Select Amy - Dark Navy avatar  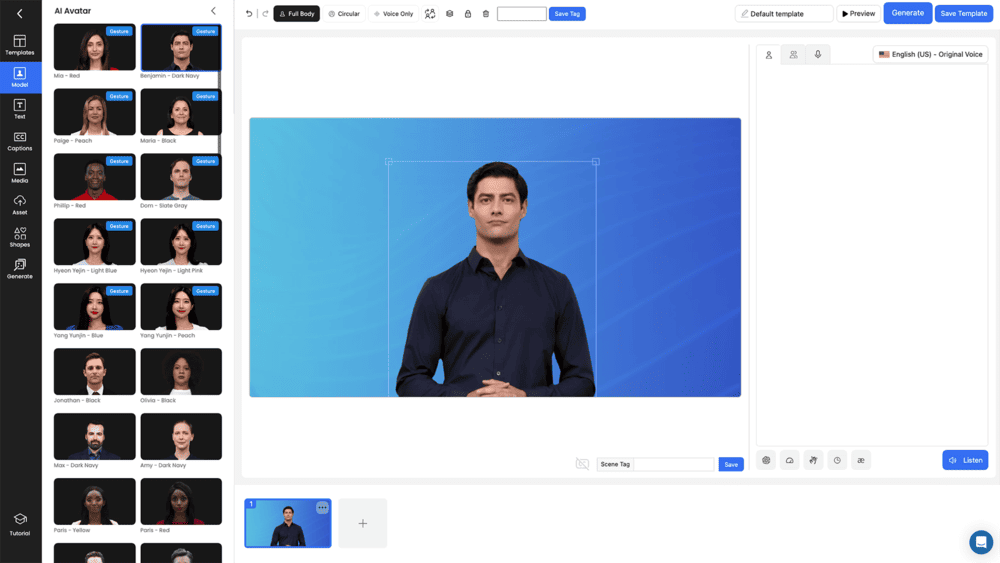pyautogui.click(x=181, y=437)
